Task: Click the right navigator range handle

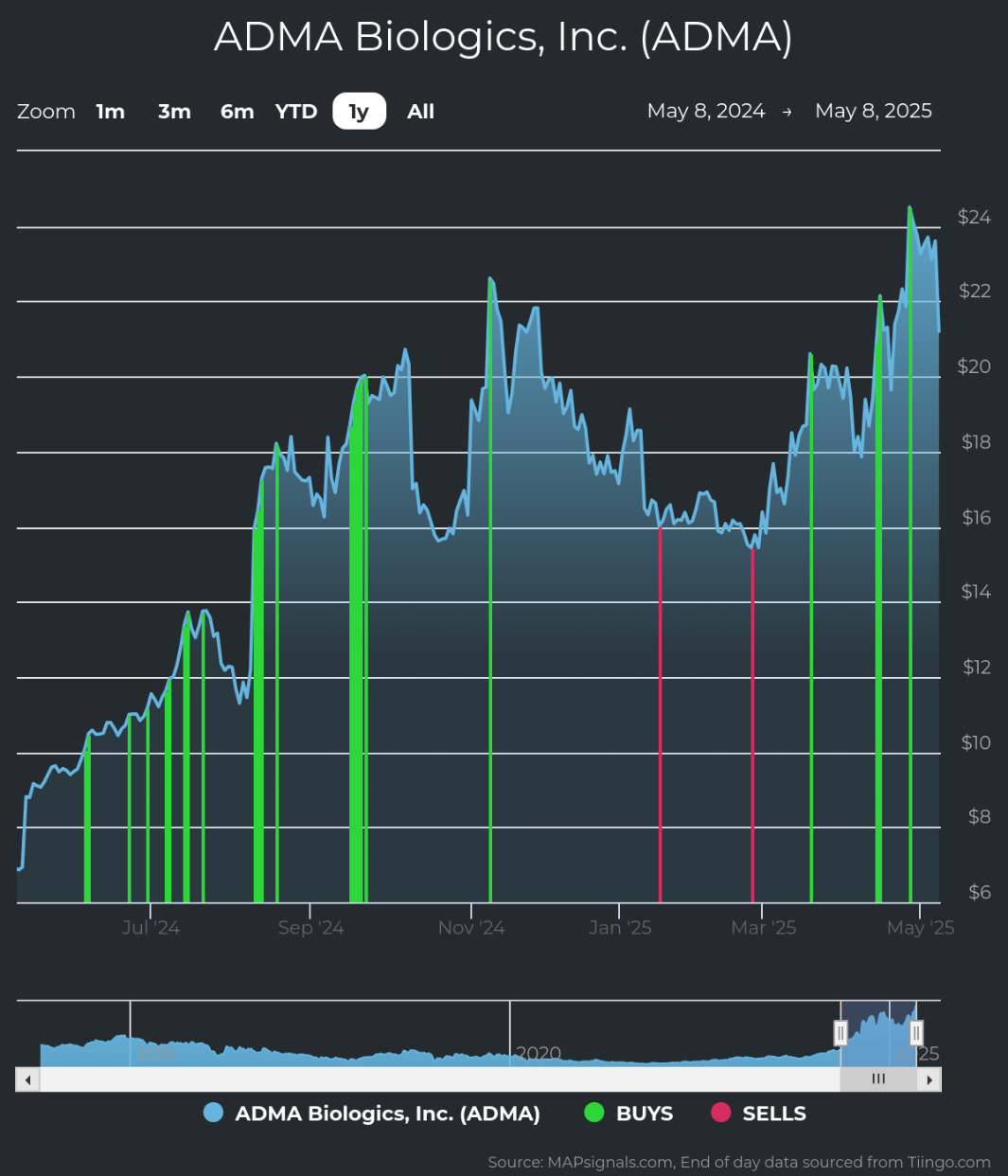Action: click(916, 1033)
